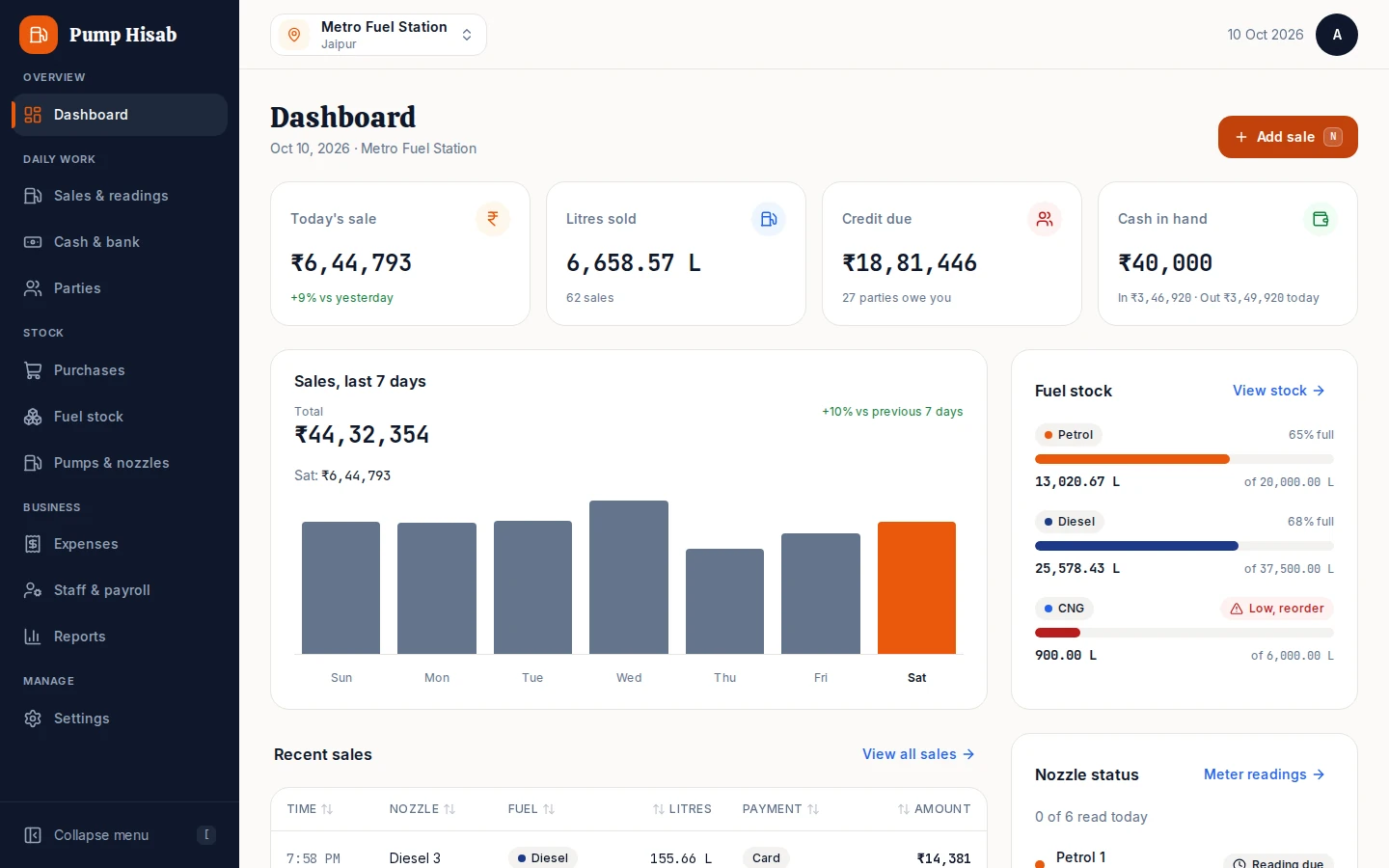Screen dimensions: 1389x868
Task: Click the people icon on Credit due card
Action: point(1045,219)
